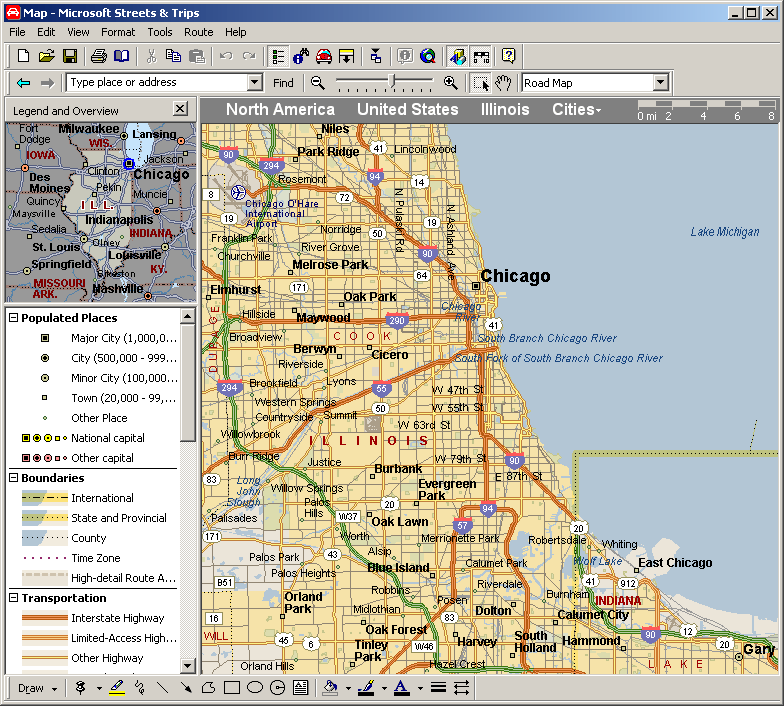Click the New map icon
This screenshot has height=706, width=784.
(x=23, y=56)
